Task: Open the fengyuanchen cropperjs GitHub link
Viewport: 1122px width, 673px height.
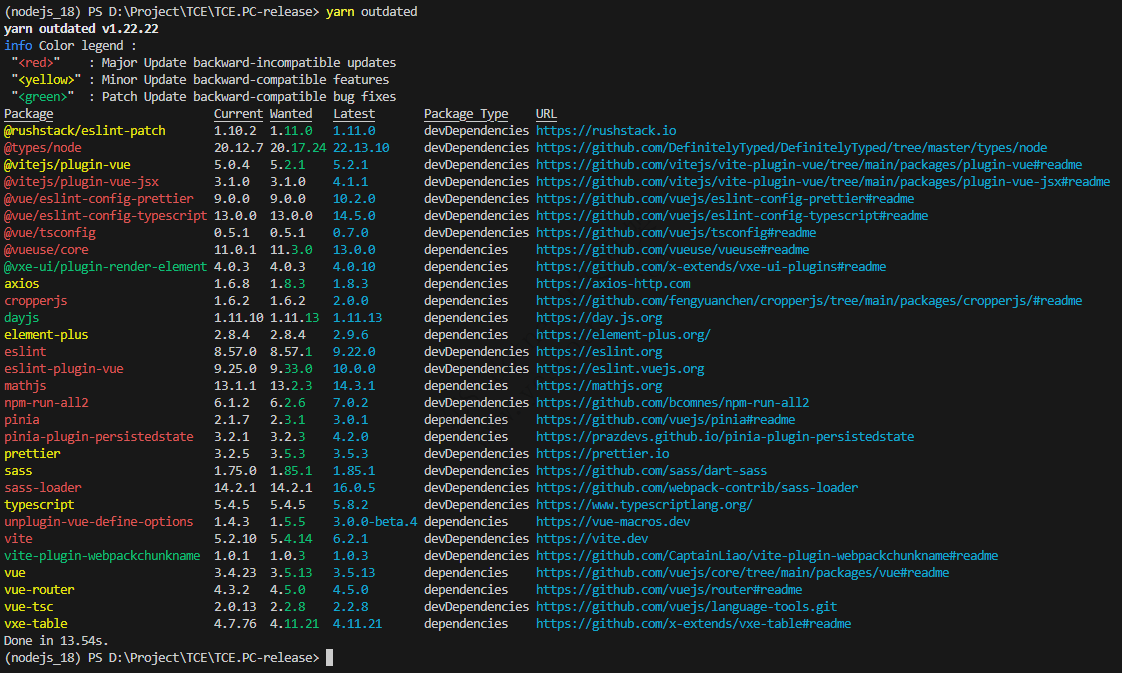Action: pyautogui.click(x=809, y=301)
